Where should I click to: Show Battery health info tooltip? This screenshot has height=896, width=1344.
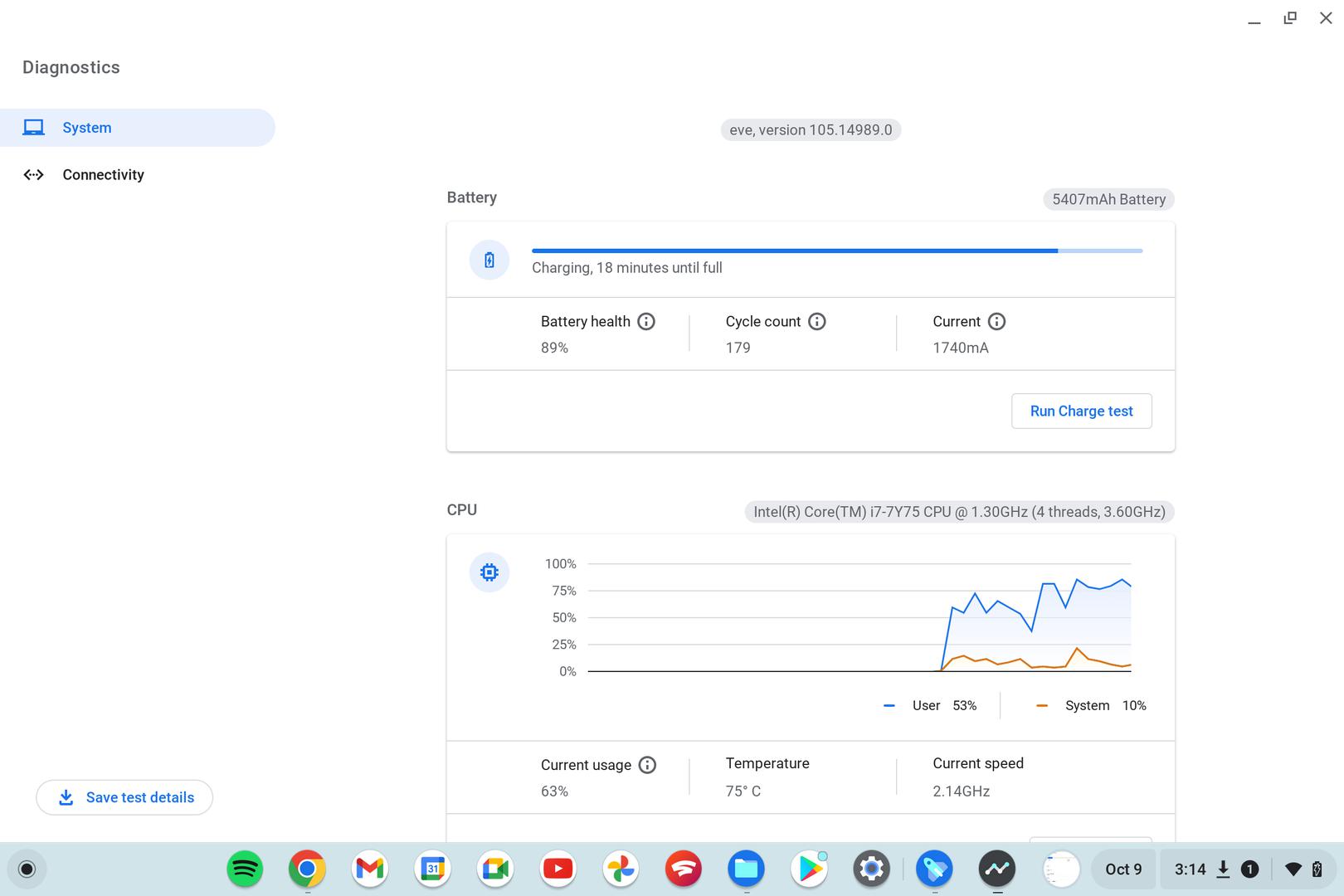[x=646, y=322]
